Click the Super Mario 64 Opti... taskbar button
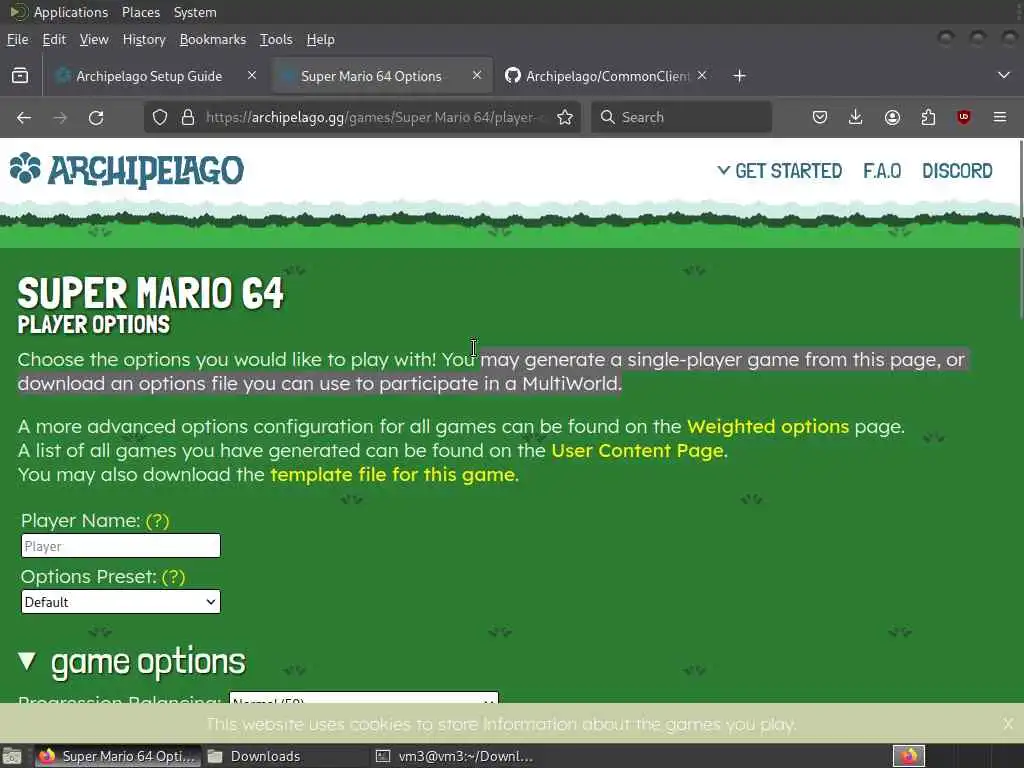Image resolution: width=1024 pixels, height=768 pixels. [118, 756]
